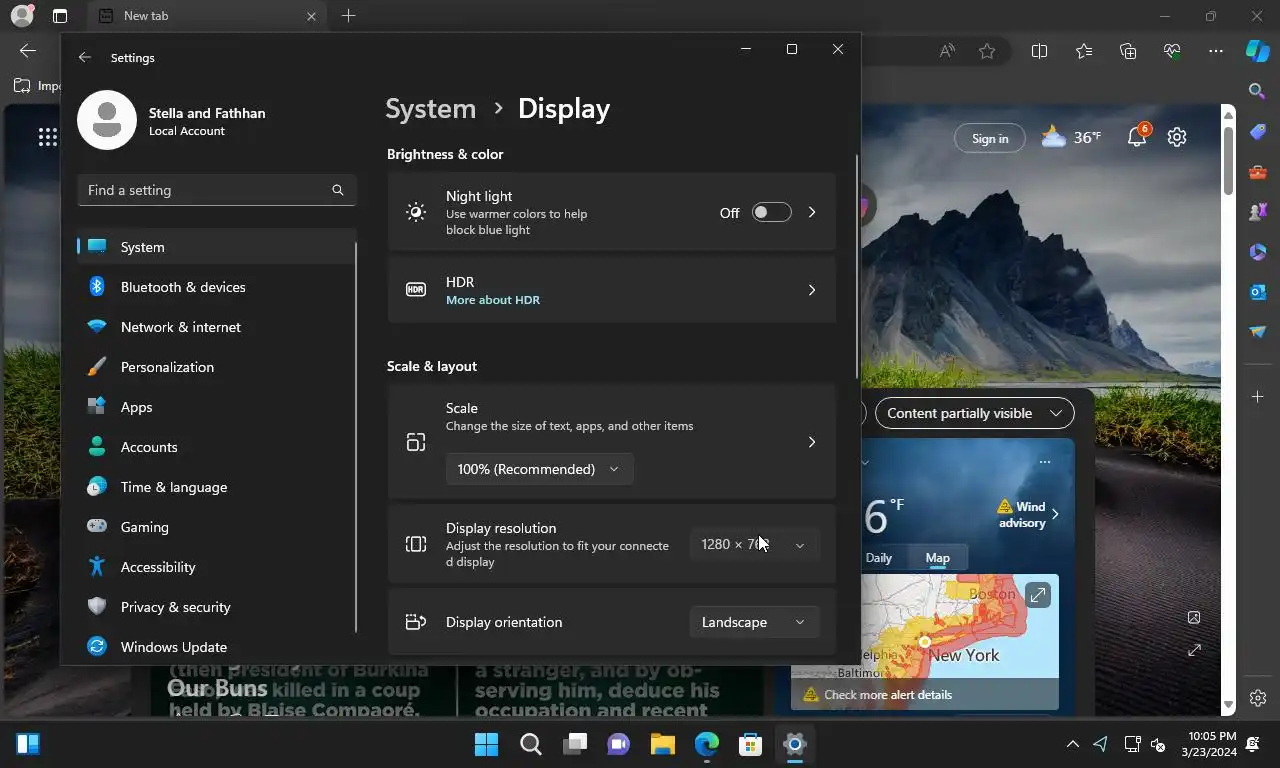Open the Edge split screen icon
Screen dimensions: 1280x768
[x=1039, y=52]
